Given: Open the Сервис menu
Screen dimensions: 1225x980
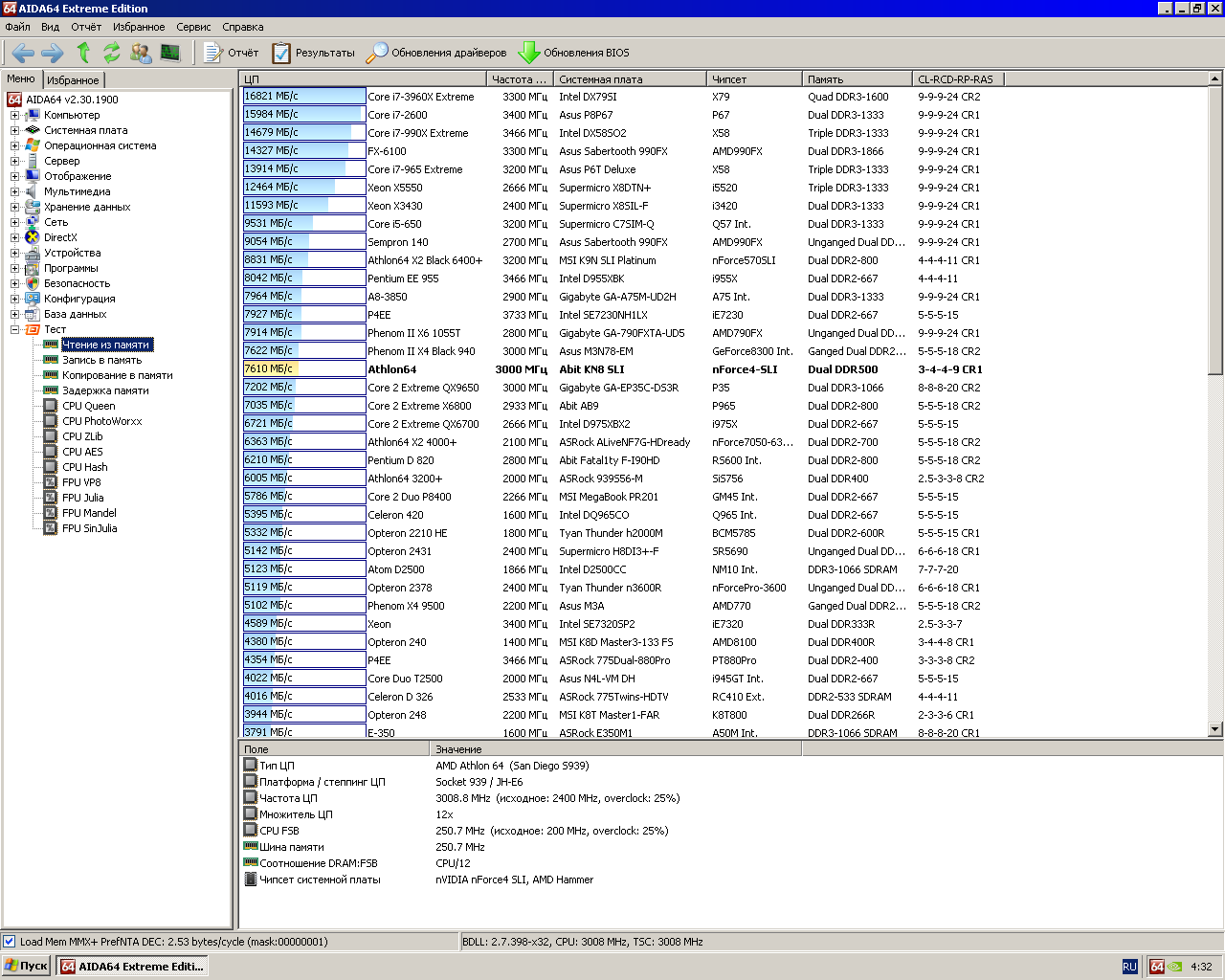Looking at the screenshot, I should coord(193,27).
